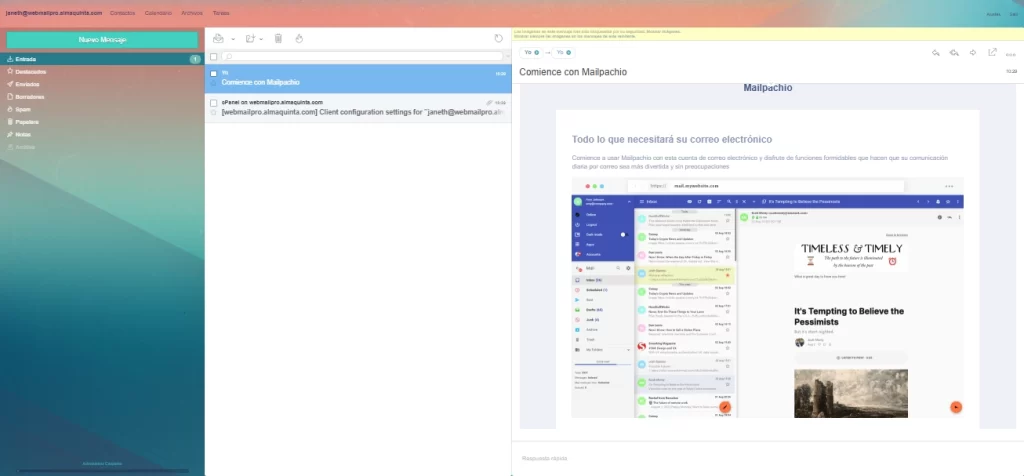Mark message as spam with the flame icon
The height and width of the screenshot is (476, 1024).
tap(299, 39)
